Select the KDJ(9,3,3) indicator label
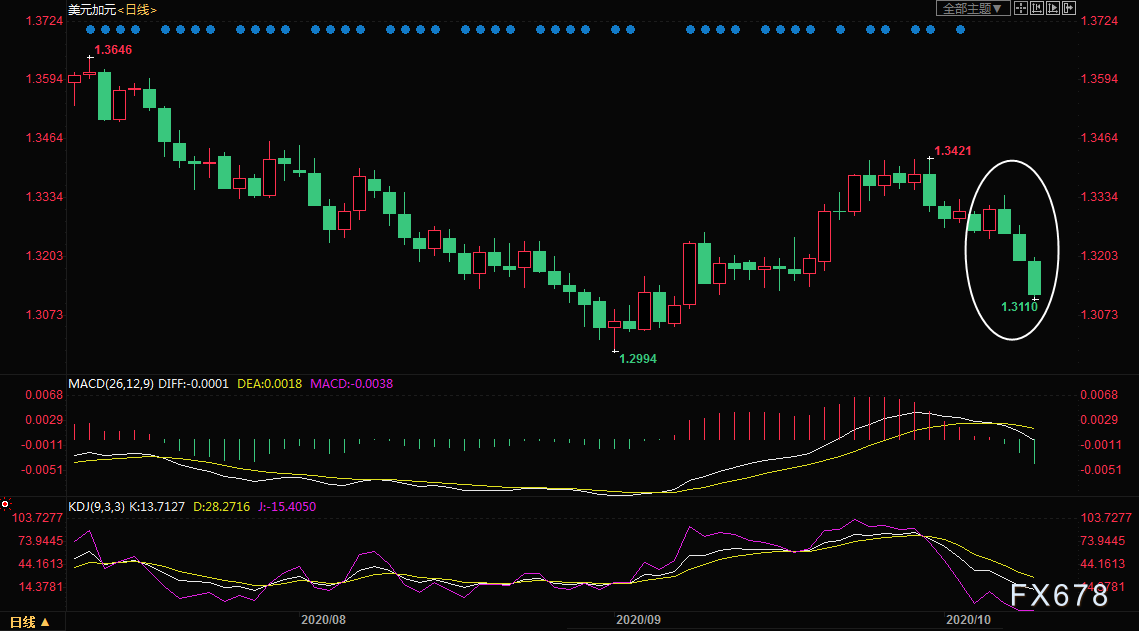 [x=97, y=507]
